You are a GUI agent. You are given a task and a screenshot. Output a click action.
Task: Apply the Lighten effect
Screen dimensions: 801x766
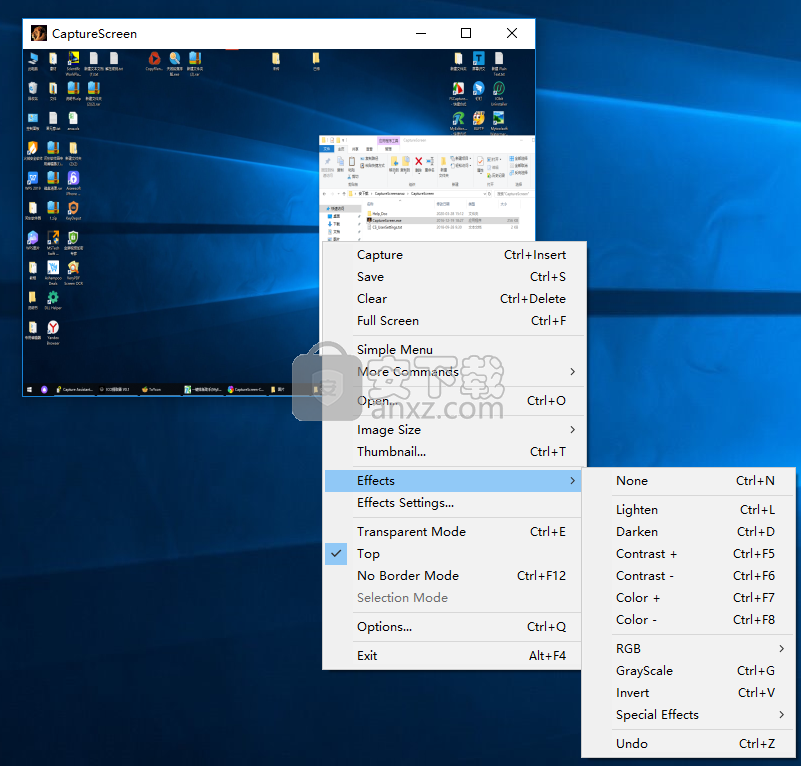(x=689, y=509)
